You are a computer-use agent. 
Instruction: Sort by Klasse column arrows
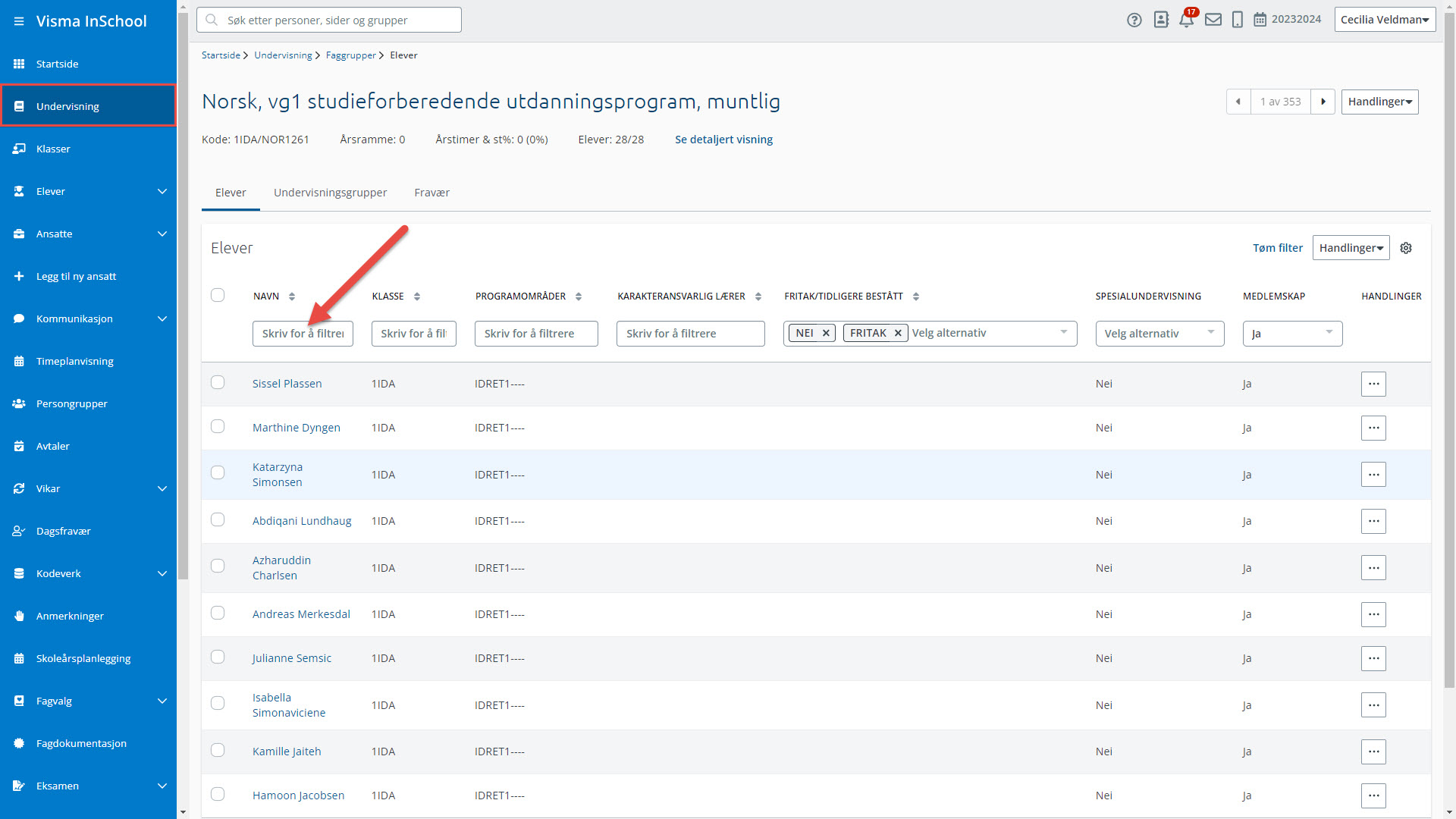pos(417,297)
